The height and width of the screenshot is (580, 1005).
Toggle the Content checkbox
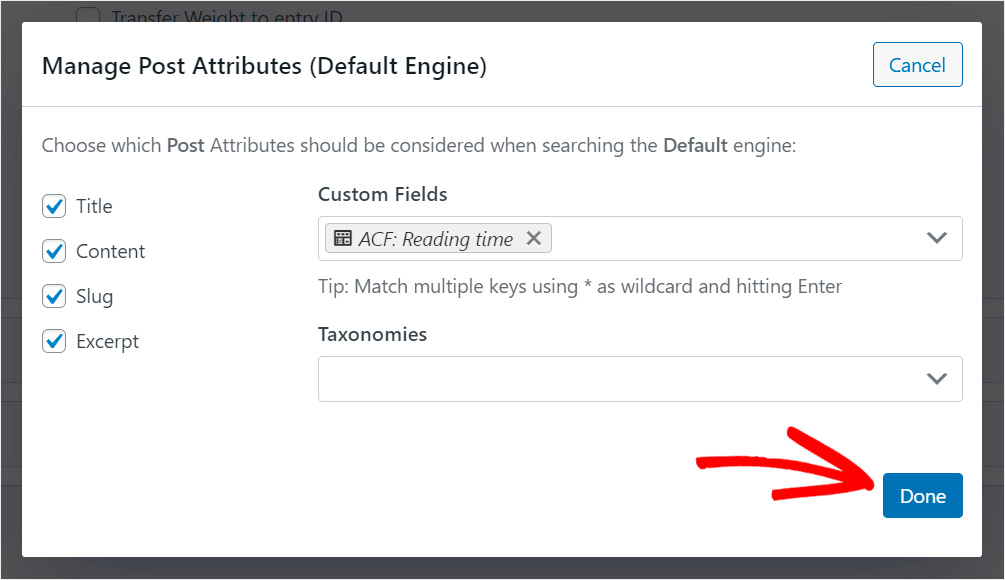coord(54,251)
